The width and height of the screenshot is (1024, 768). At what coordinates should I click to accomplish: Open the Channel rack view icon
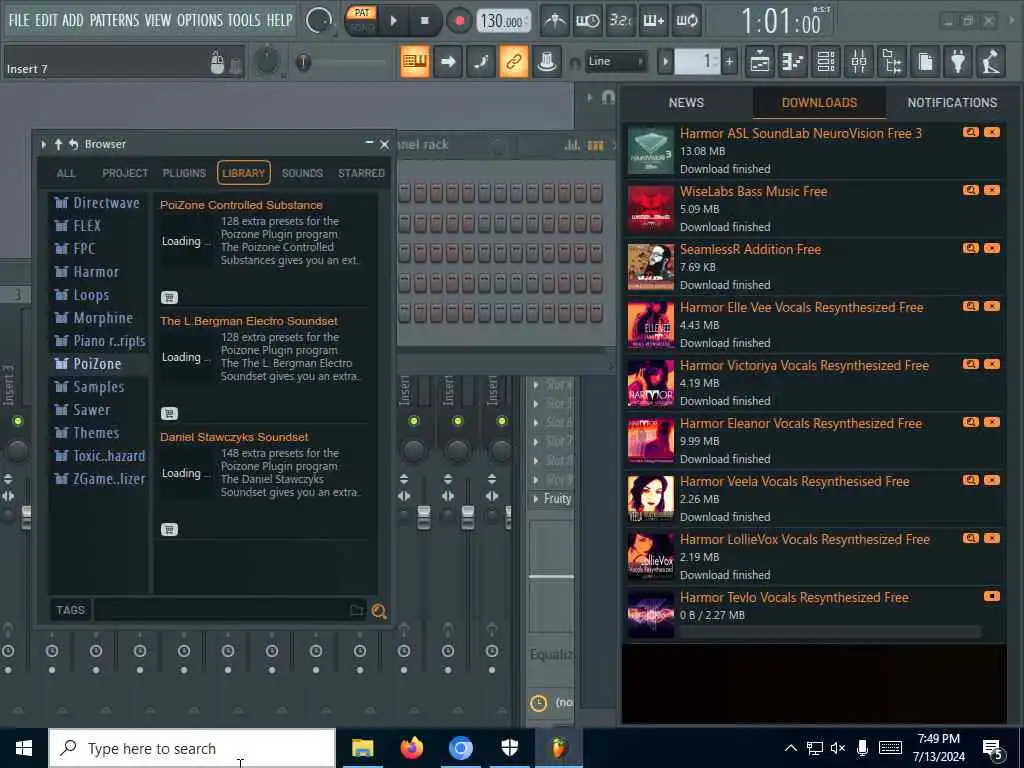pyautogui.click(x=826, y=62)
